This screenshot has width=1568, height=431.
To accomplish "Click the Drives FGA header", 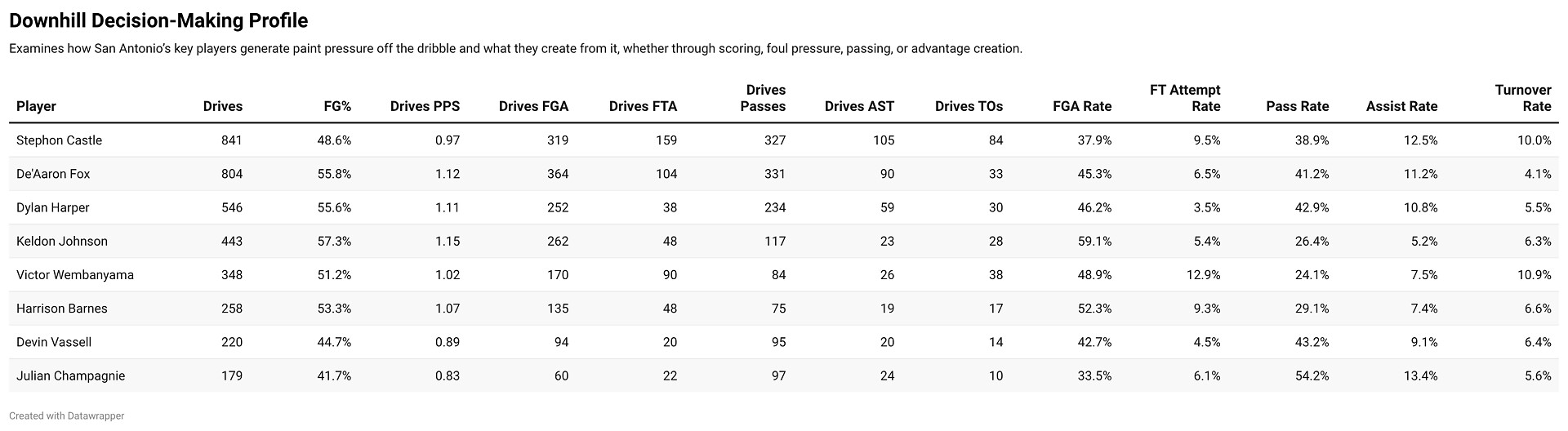I will pyautogui.click(x=533, y=106).
